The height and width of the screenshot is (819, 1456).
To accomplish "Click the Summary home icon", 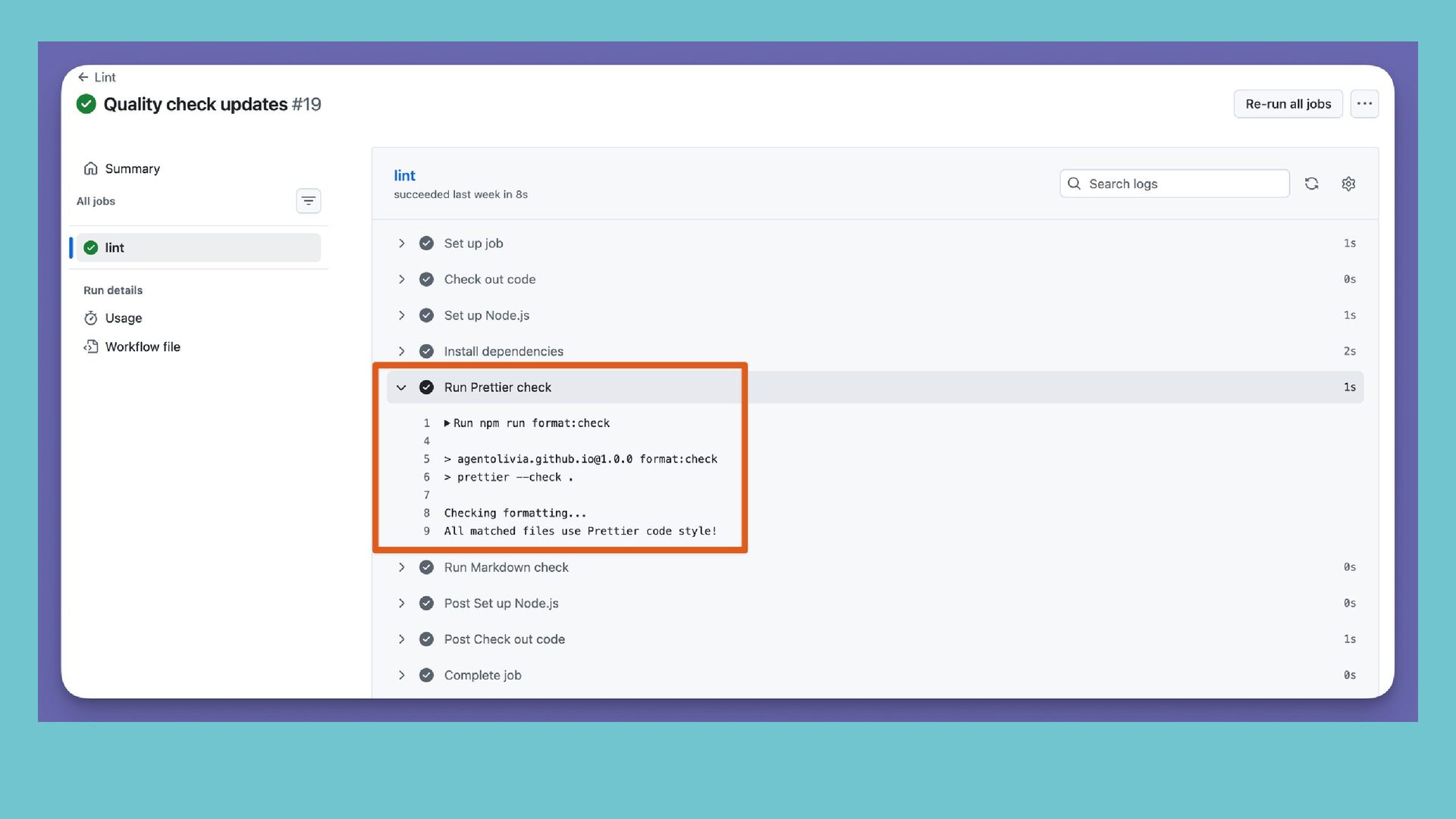I will point(91,168).
